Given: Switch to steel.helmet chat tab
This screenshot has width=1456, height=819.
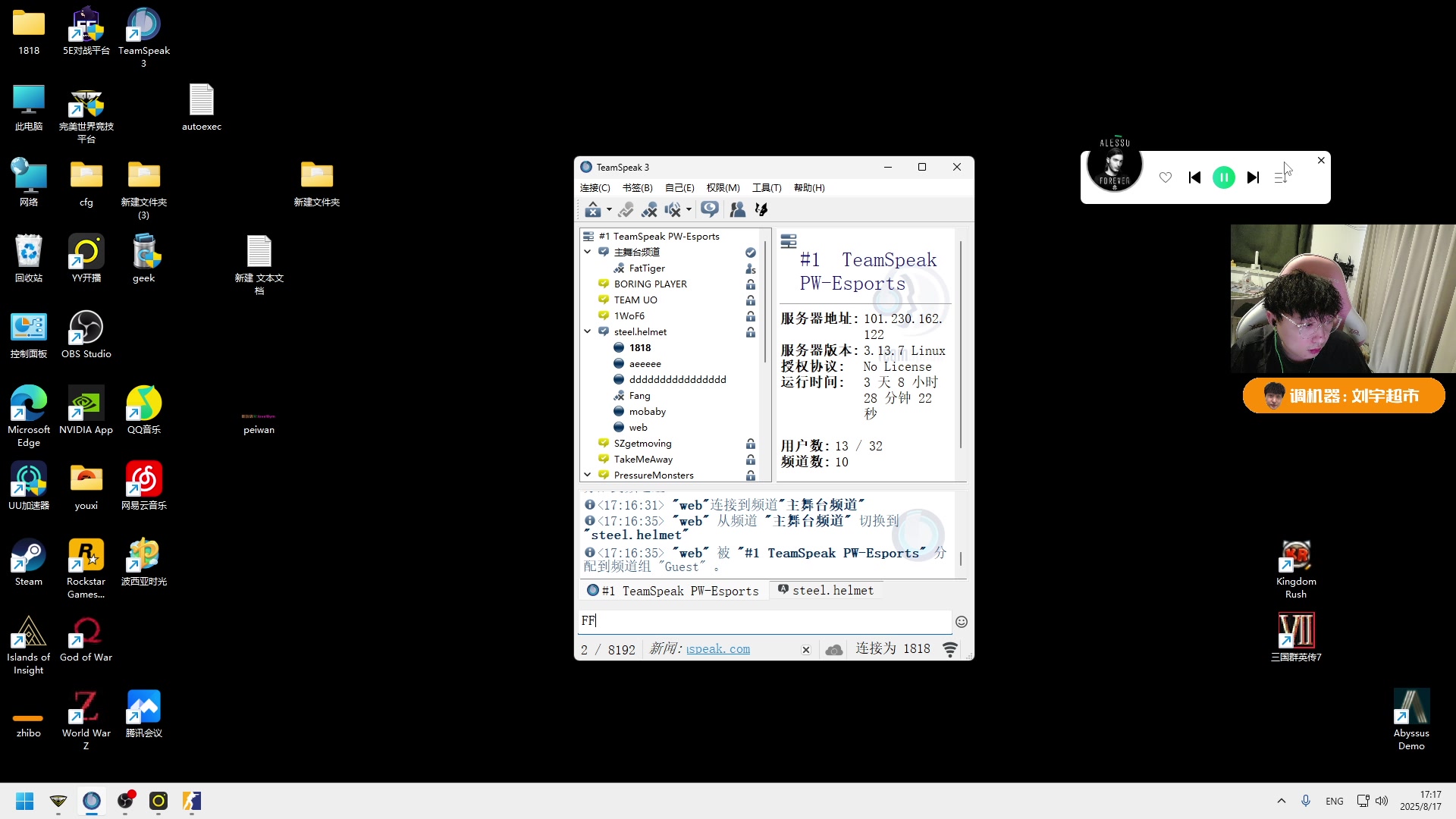Looking at the screenshot, I should pyautogui.click(x=826, y=590).
